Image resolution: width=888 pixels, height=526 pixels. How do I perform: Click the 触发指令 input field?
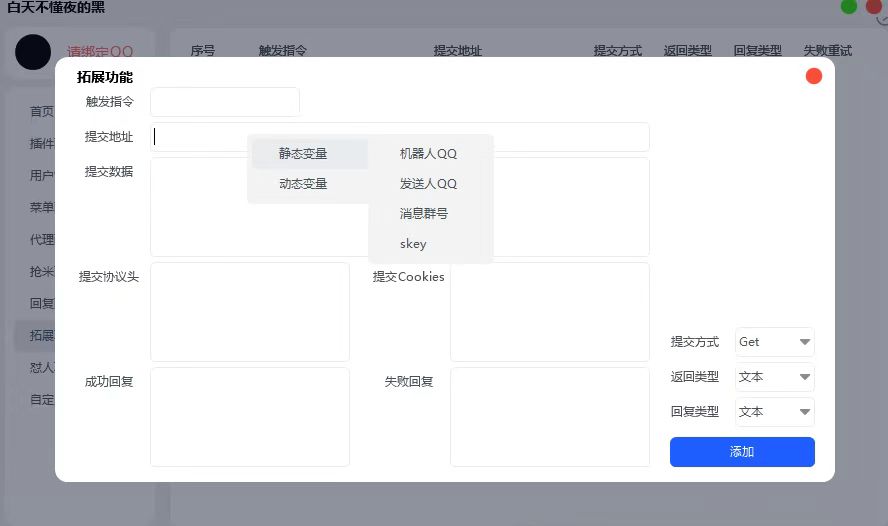pos(225,102)
